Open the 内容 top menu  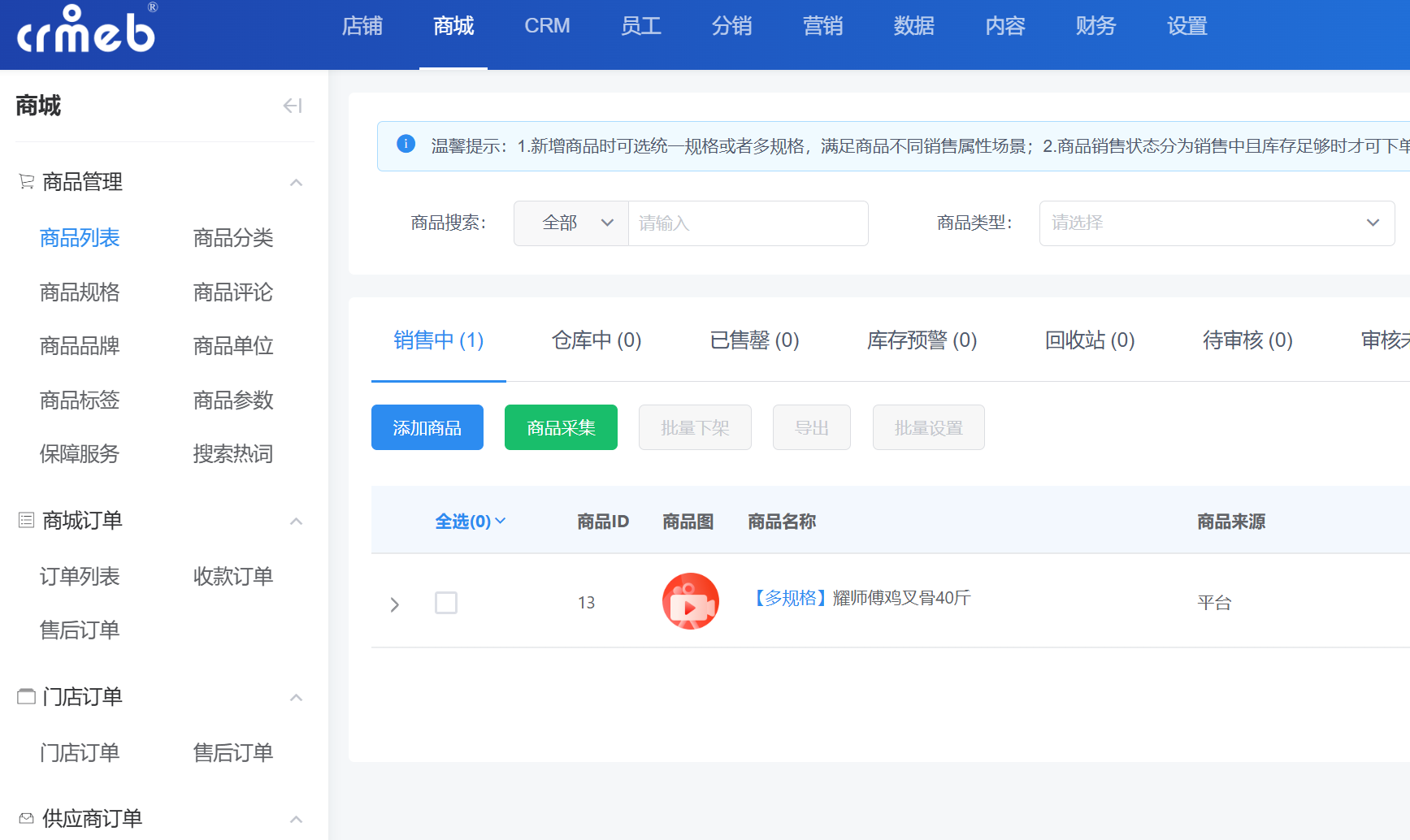[x=1005, y=26]
